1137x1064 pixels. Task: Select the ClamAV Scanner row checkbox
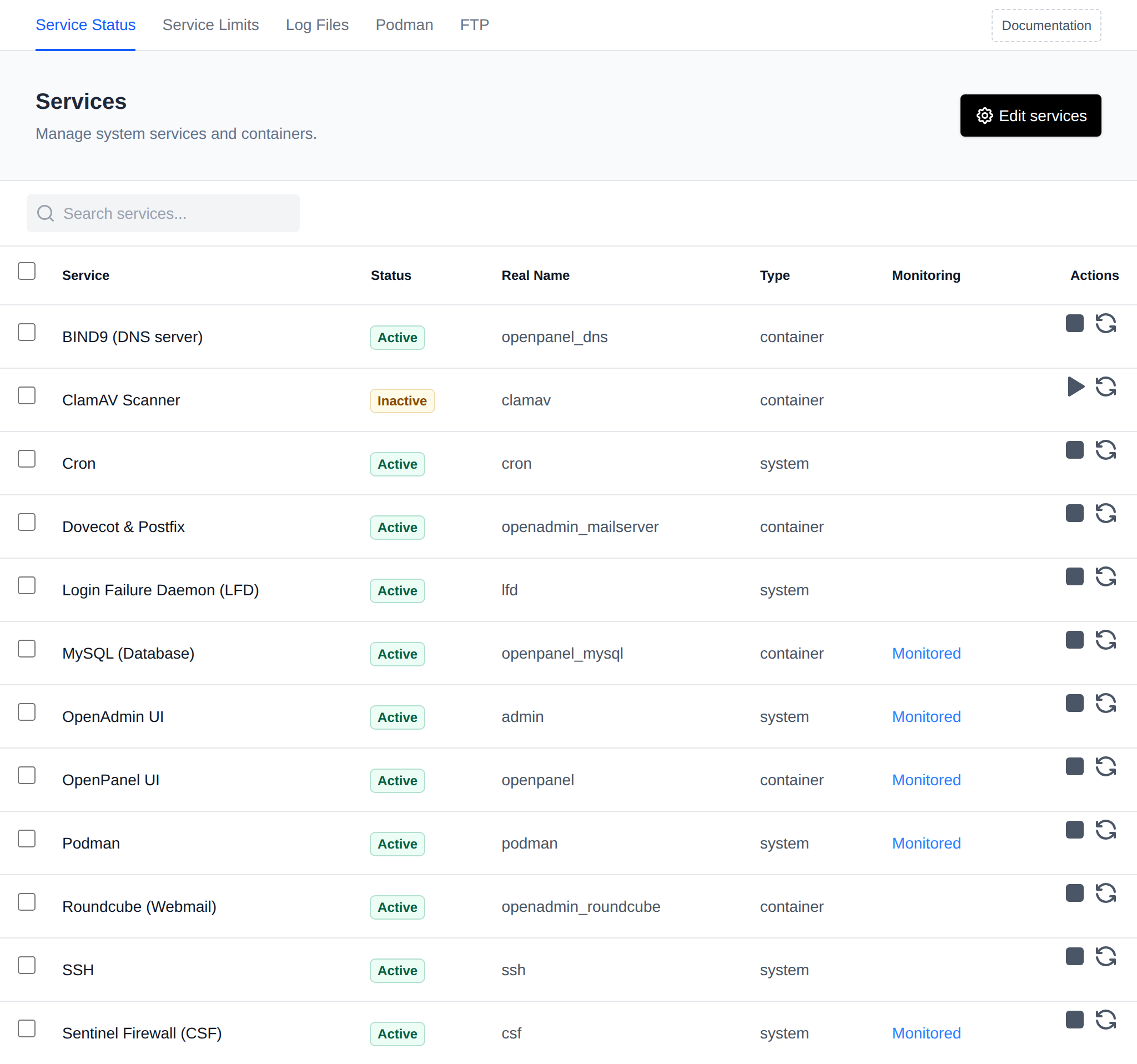(26, 396)
